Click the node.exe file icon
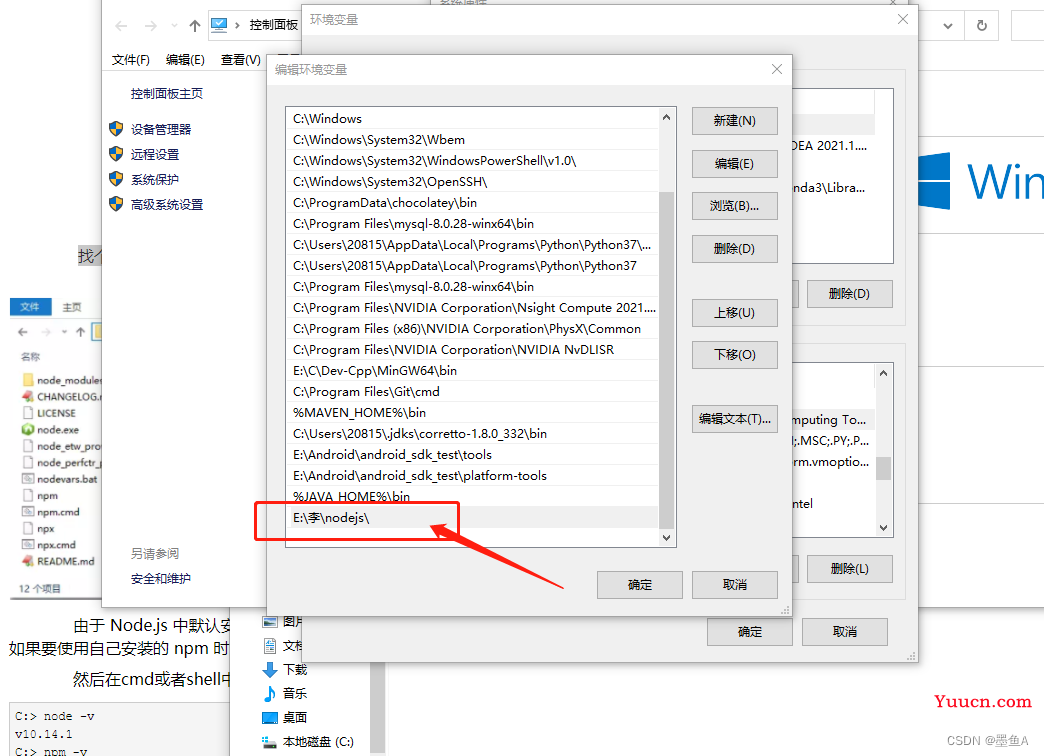The height and width of the screenshot is (756, 1044). tap(28, 430)
